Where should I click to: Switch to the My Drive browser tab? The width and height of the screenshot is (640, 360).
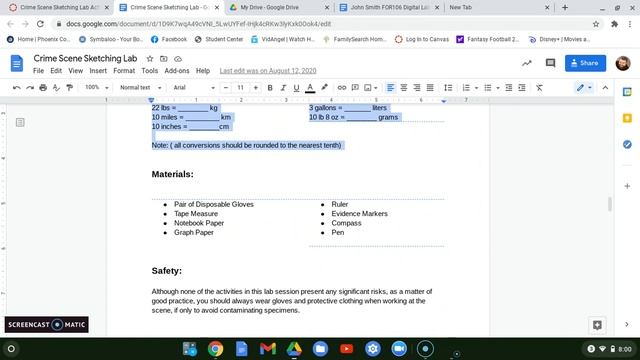pyautogui.click(x=280, y=7)
